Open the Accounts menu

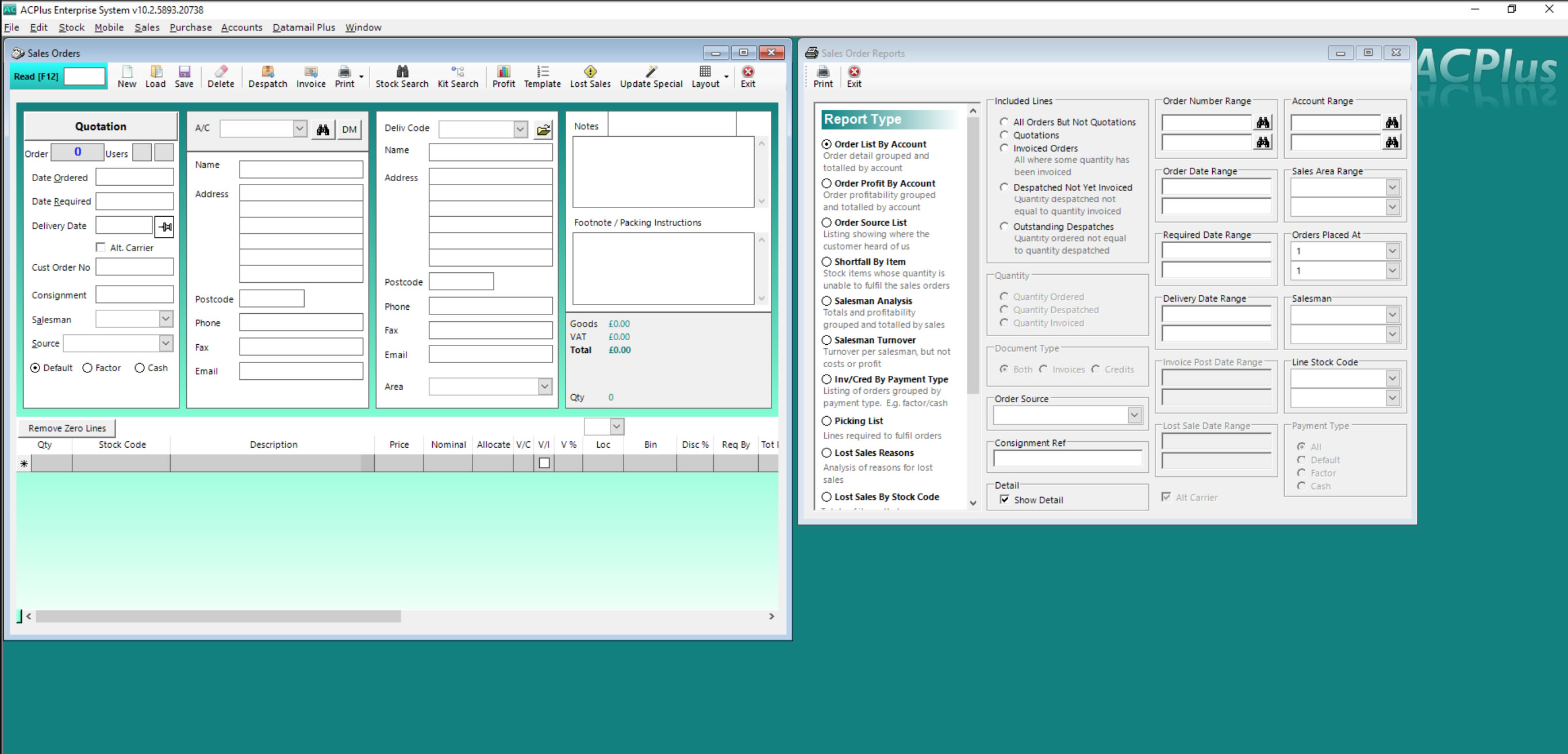tap(241, 28)
